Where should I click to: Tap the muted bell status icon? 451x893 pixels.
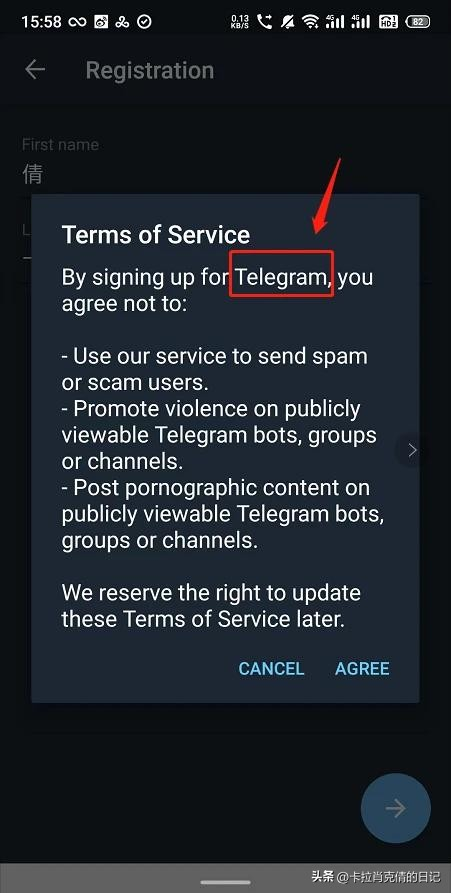click(288, 22)
